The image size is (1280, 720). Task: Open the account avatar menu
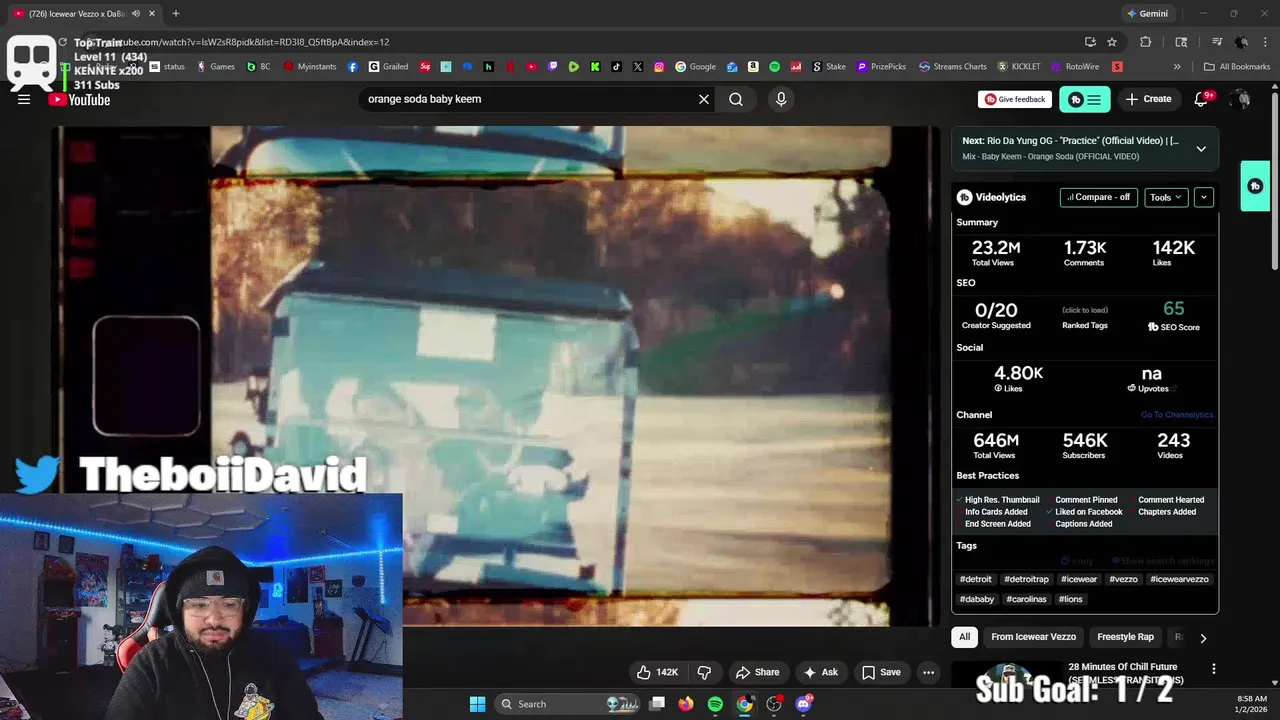(1241, 99)
